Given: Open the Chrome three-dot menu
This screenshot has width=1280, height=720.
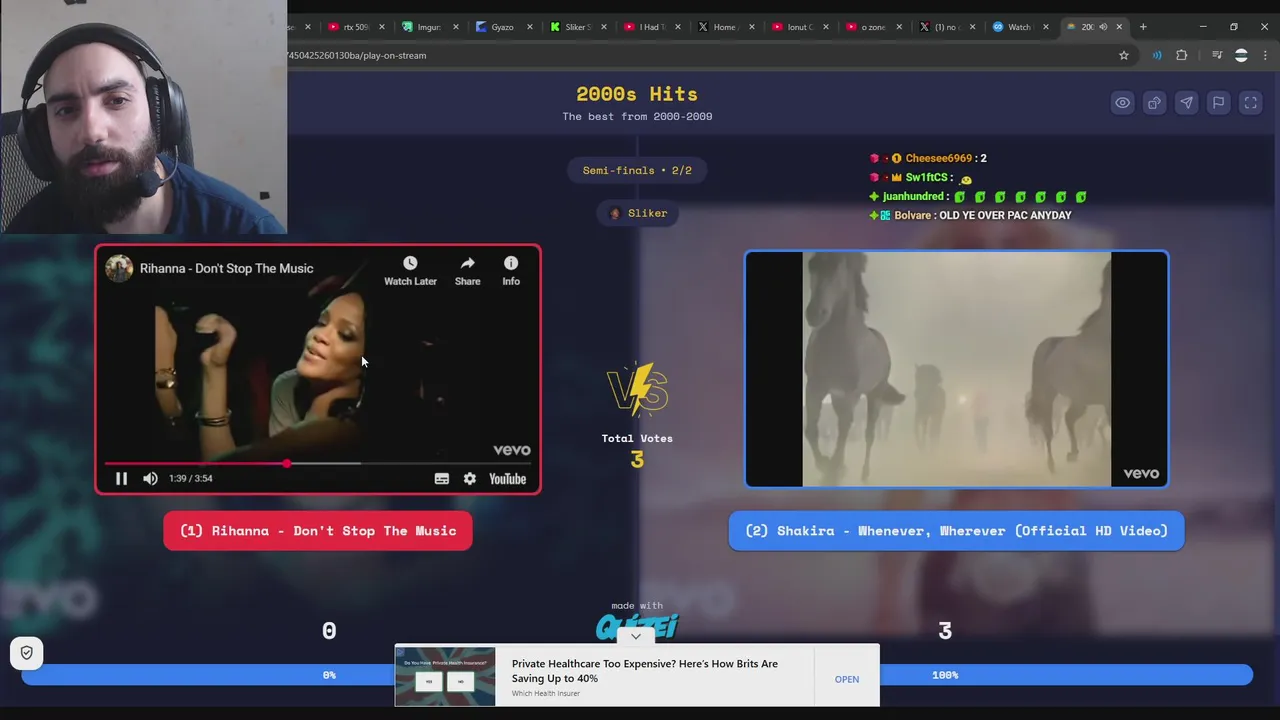Looking at the screenshot, I should [x=1265, y=55].
